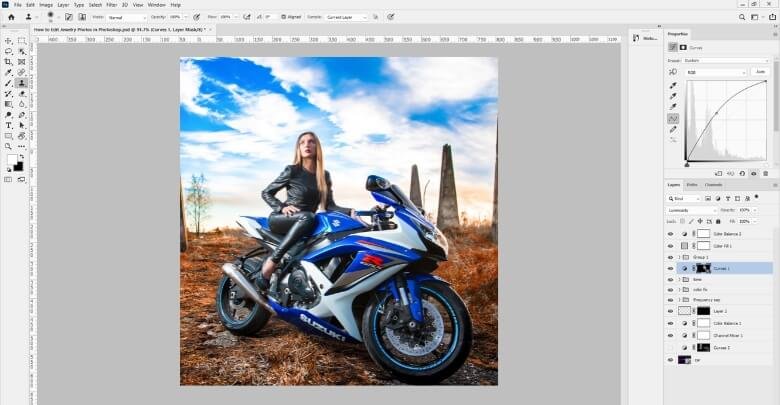Image resolution: width=780 pixels, height=405 pixels.
Task: Click the Auto button in Curves
Action: click(760, 72)
